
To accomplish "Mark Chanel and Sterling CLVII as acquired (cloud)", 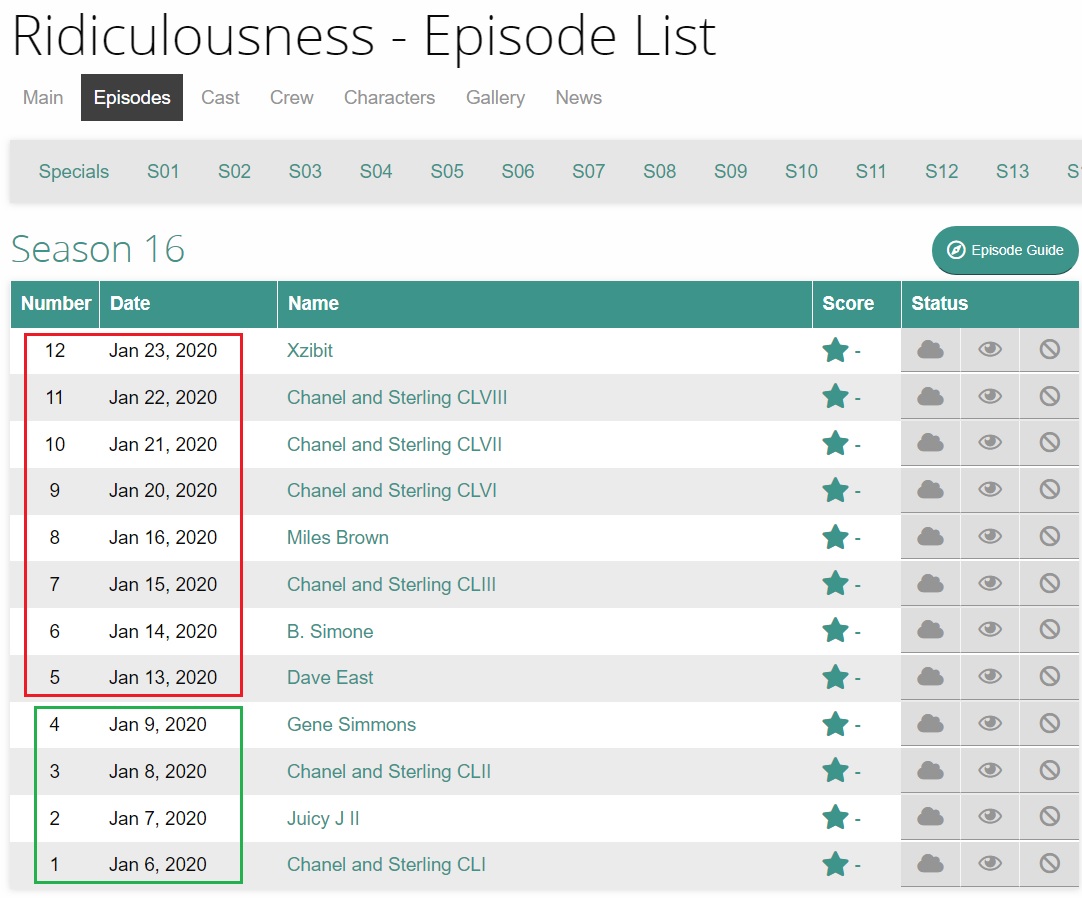I will [929, 443].
